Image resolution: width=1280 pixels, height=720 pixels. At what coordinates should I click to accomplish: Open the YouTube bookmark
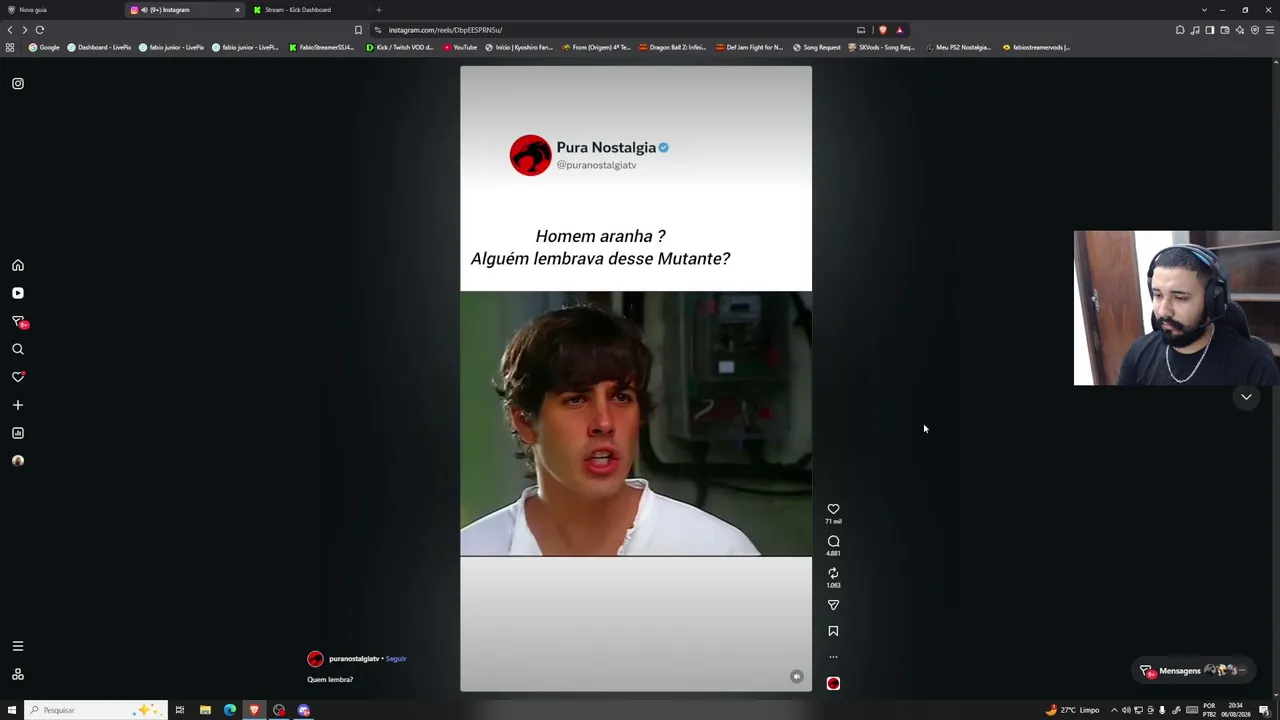coord(460,47)
